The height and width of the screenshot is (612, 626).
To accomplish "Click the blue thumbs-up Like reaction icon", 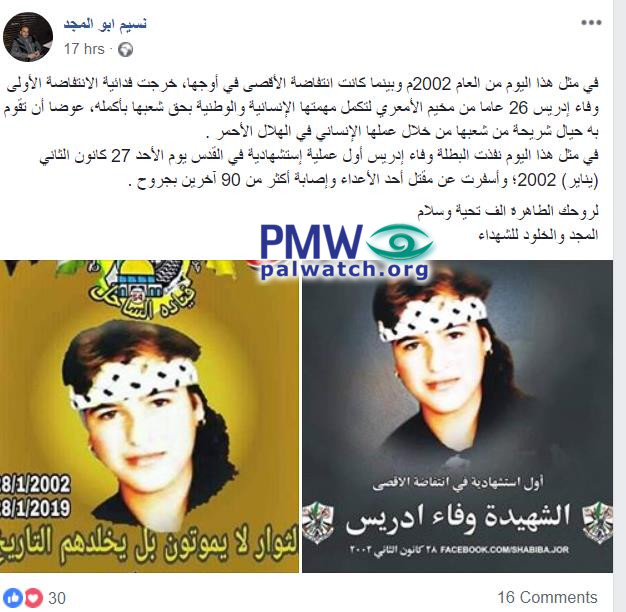I will [x=15, y=598].
